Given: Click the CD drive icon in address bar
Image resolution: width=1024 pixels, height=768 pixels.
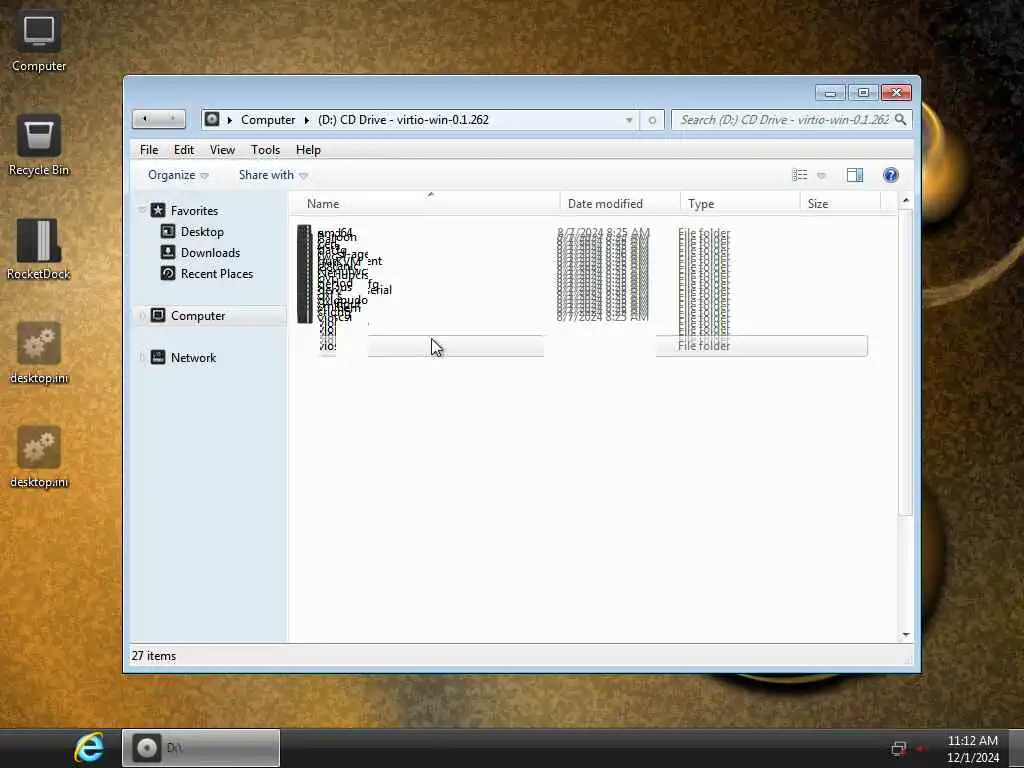Looking at the screenshot, I should (x=212, y=119).
